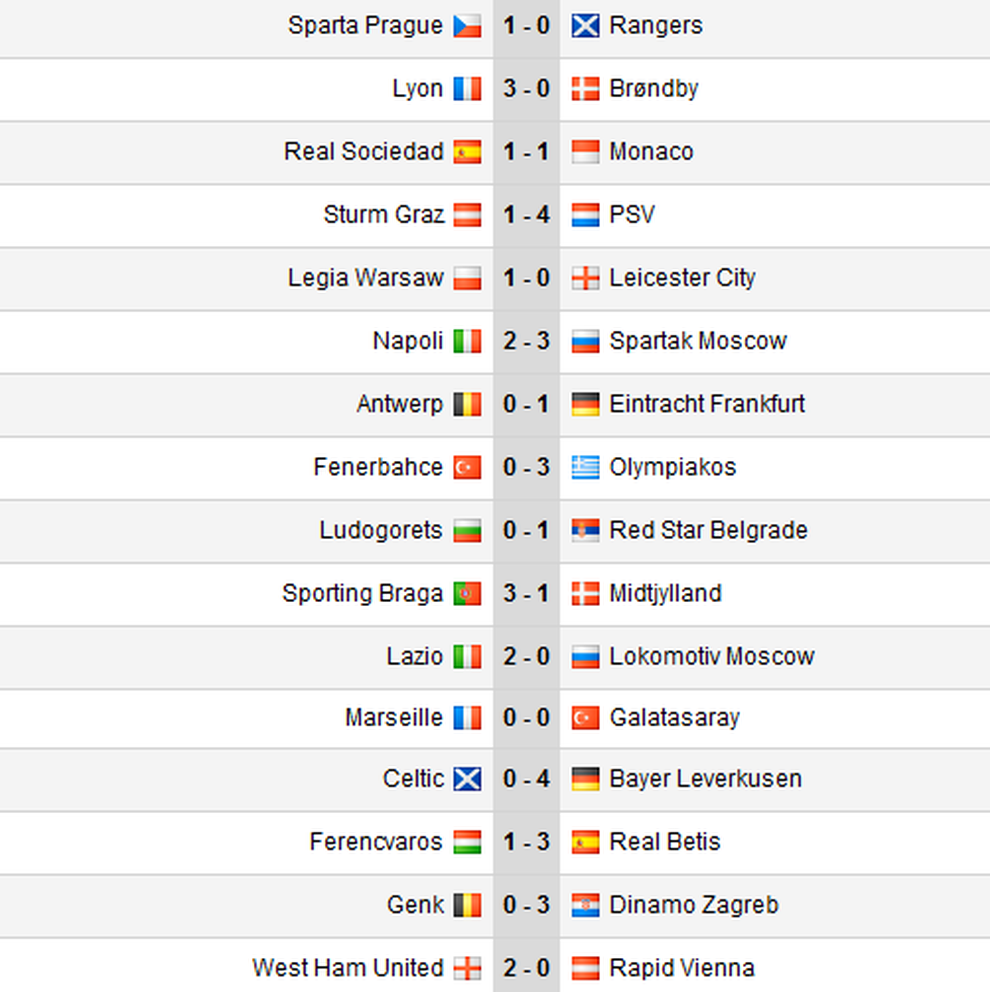Image resolution: width=990 pixels, height=992 pixels.
Task: Open the Spartak Moscow team link
Action: pos(698,341)
